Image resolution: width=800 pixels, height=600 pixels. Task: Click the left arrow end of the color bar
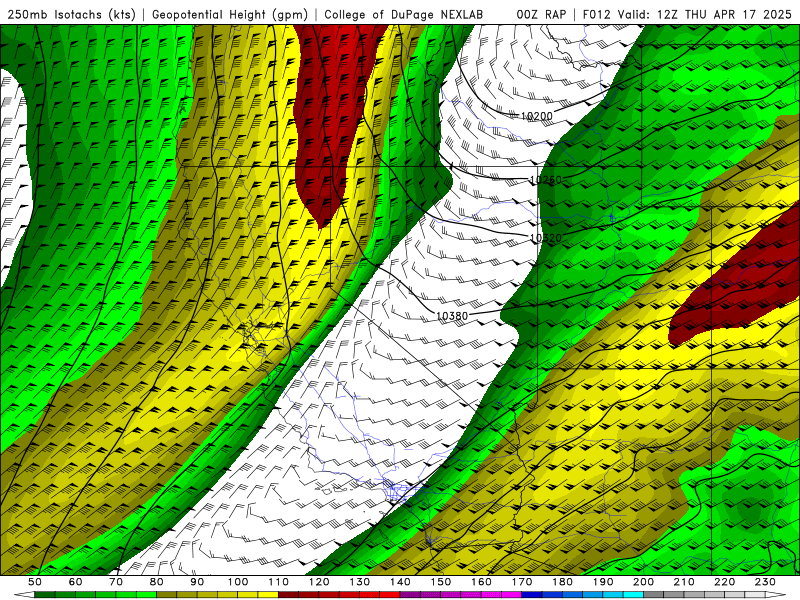click(x=24, y=595)
